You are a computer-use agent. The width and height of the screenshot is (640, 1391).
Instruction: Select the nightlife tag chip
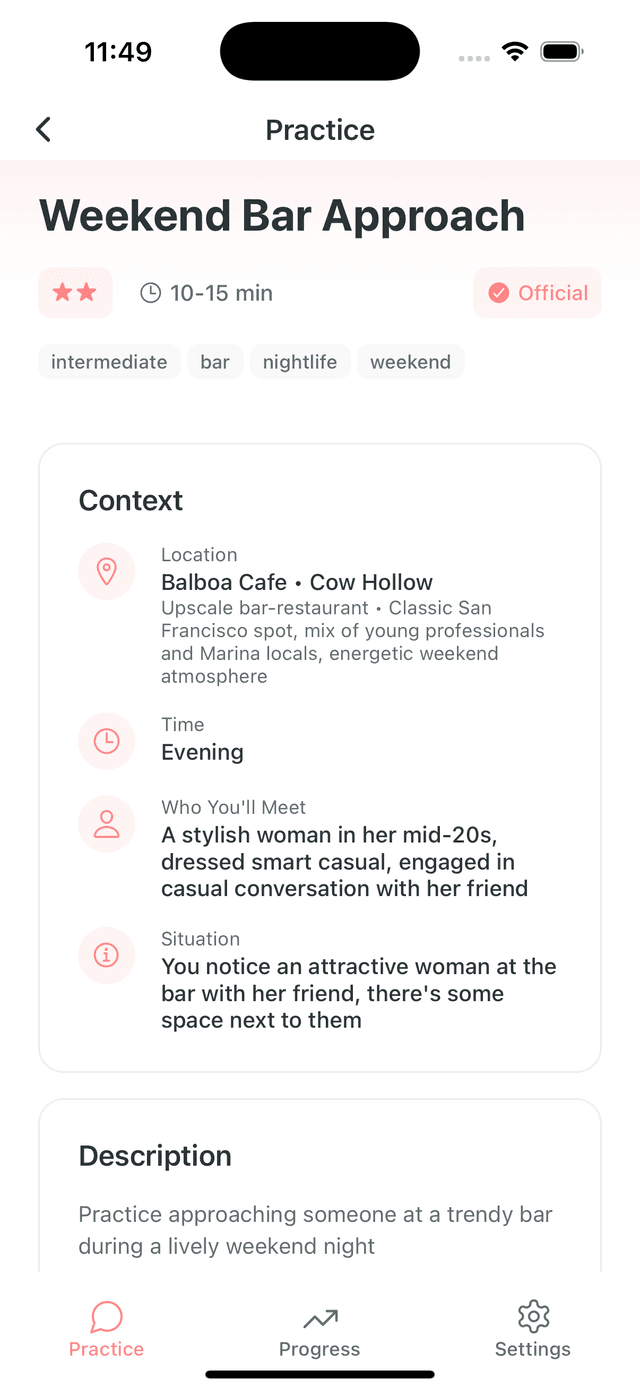300,362
